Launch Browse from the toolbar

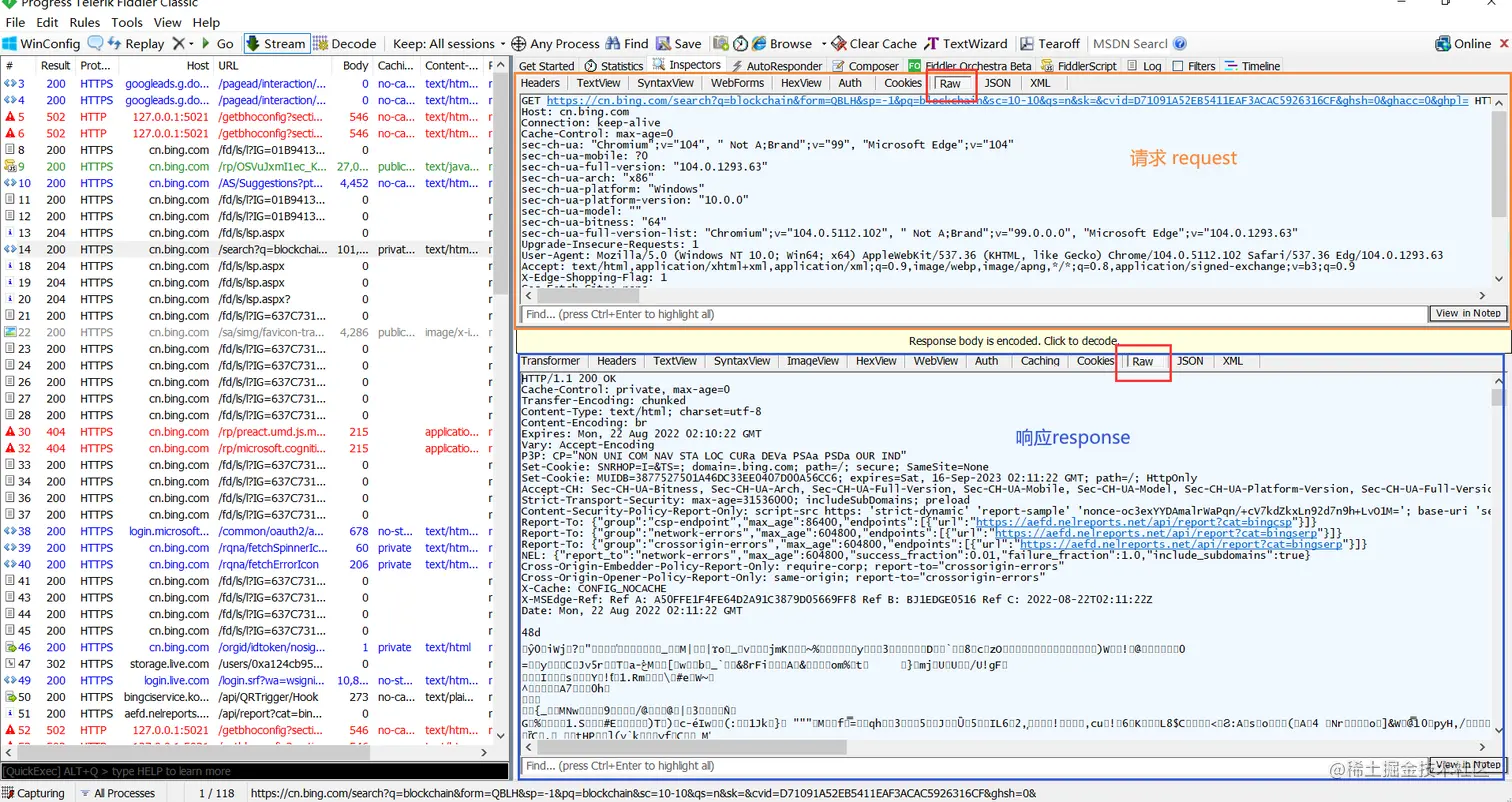coord(782,44)
